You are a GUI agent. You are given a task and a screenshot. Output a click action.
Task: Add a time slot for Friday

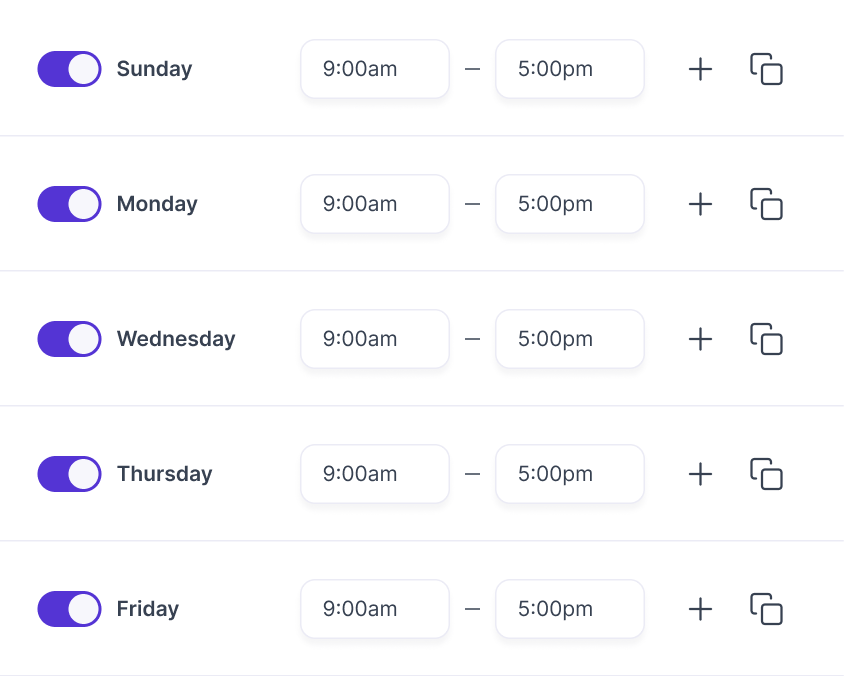pos(700,609)
